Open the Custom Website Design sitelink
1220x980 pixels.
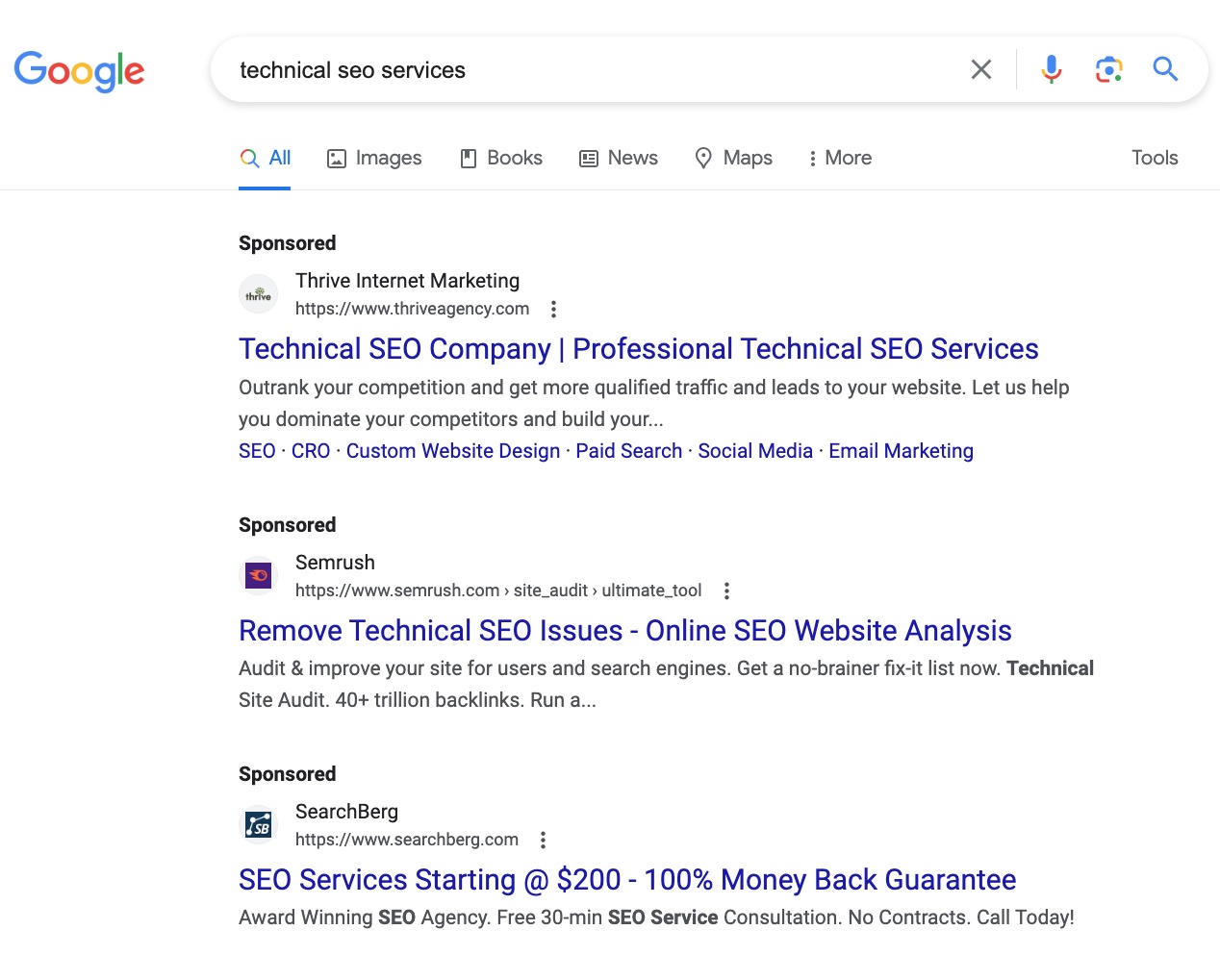pos(453,451)
